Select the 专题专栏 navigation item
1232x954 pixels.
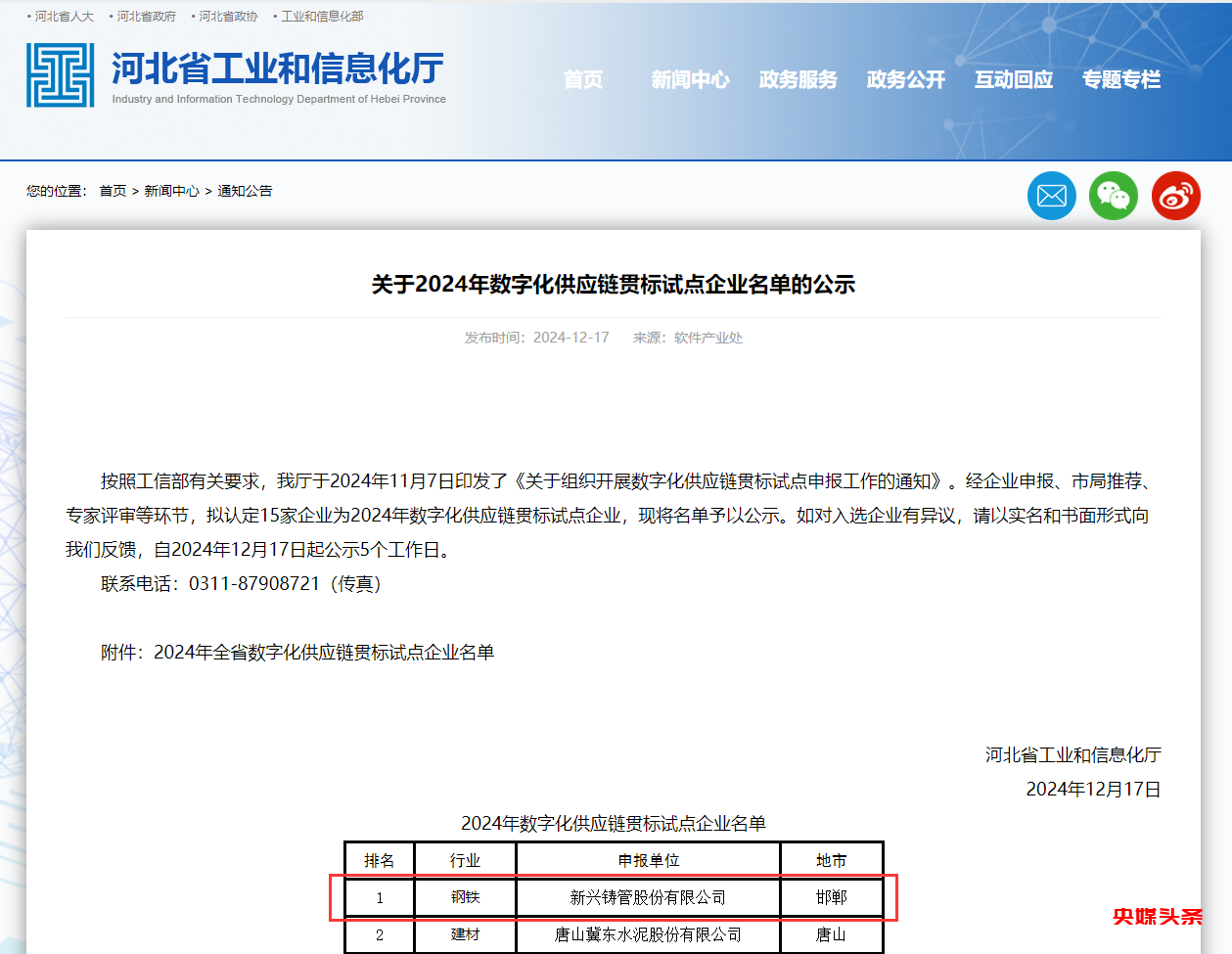(x=1120, y=79)
